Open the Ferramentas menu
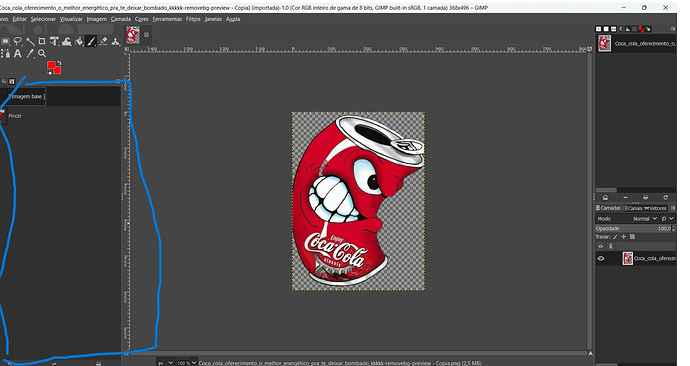 tap(167, 19)
